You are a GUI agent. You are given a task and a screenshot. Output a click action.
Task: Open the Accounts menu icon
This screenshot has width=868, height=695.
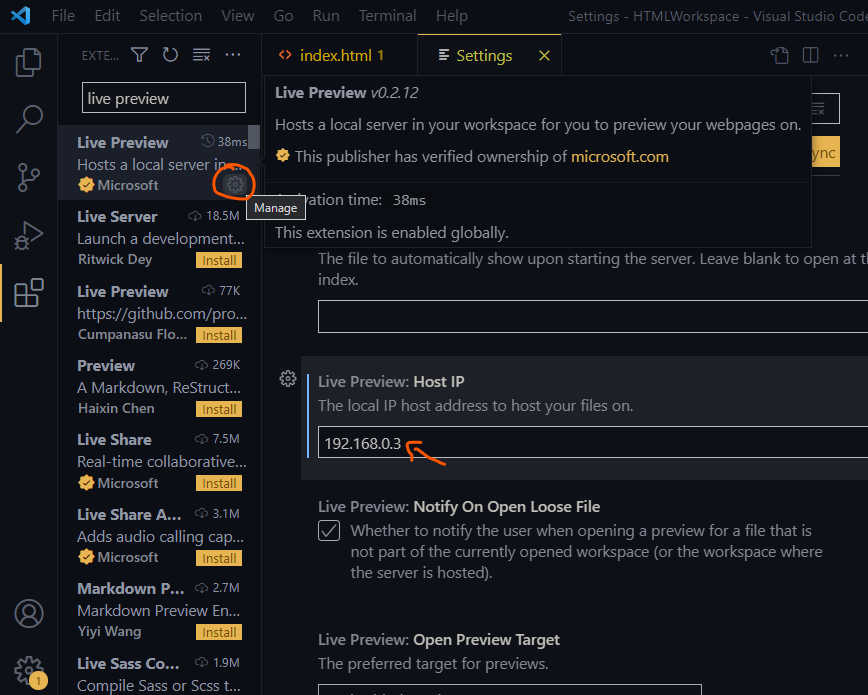(x=29, y=614)
